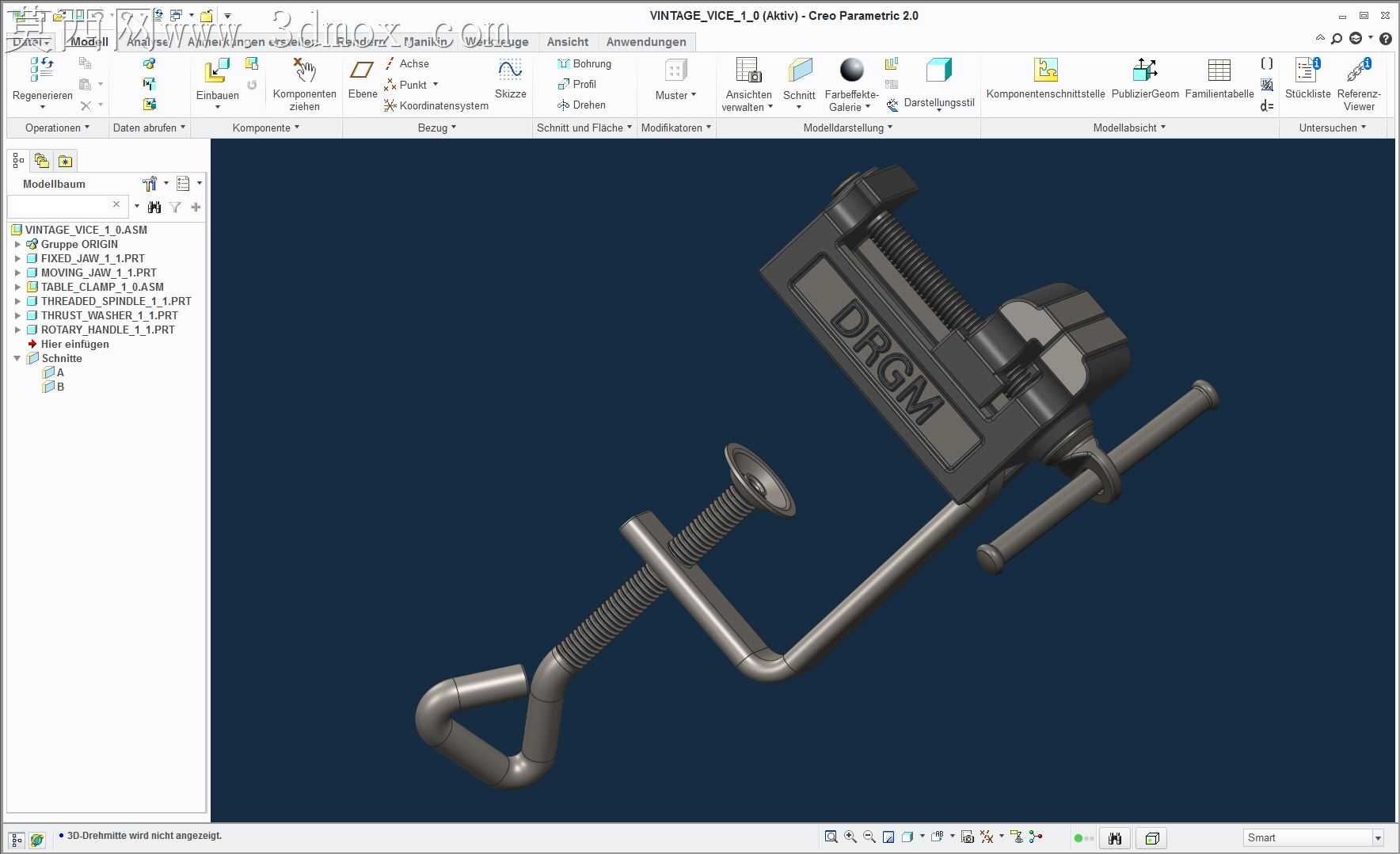Image resolution: width=1400 pixels, height=854 pixels.
Task: Click the Koordinatensystem tool
Action: pos(436,105)
